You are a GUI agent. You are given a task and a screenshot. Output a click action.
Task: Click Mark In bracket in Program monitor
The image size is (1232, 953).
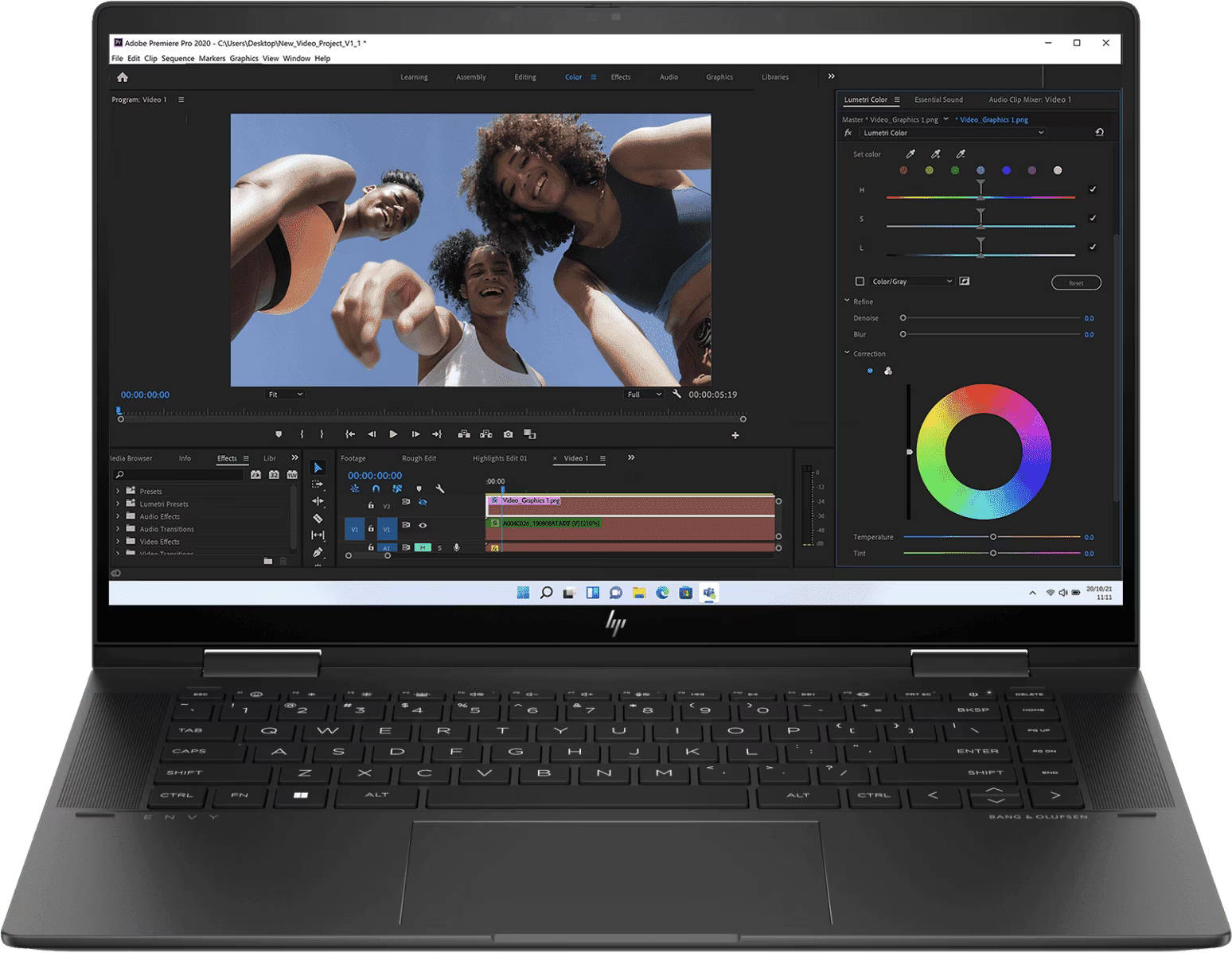click(x=302, y=434)
